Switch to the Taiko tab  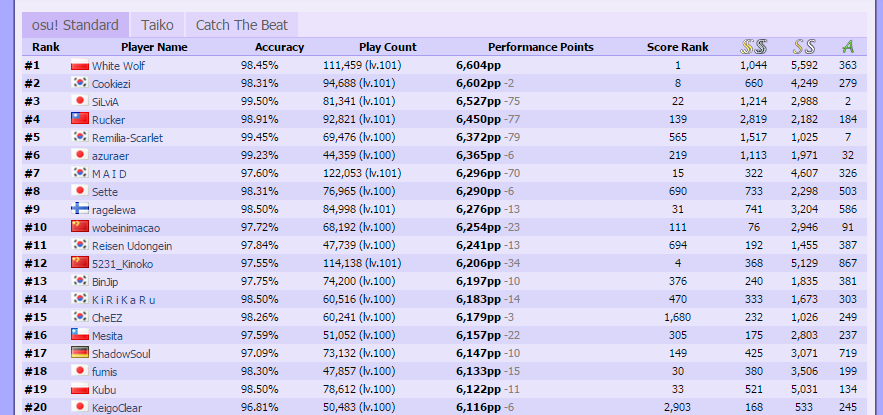157,25
